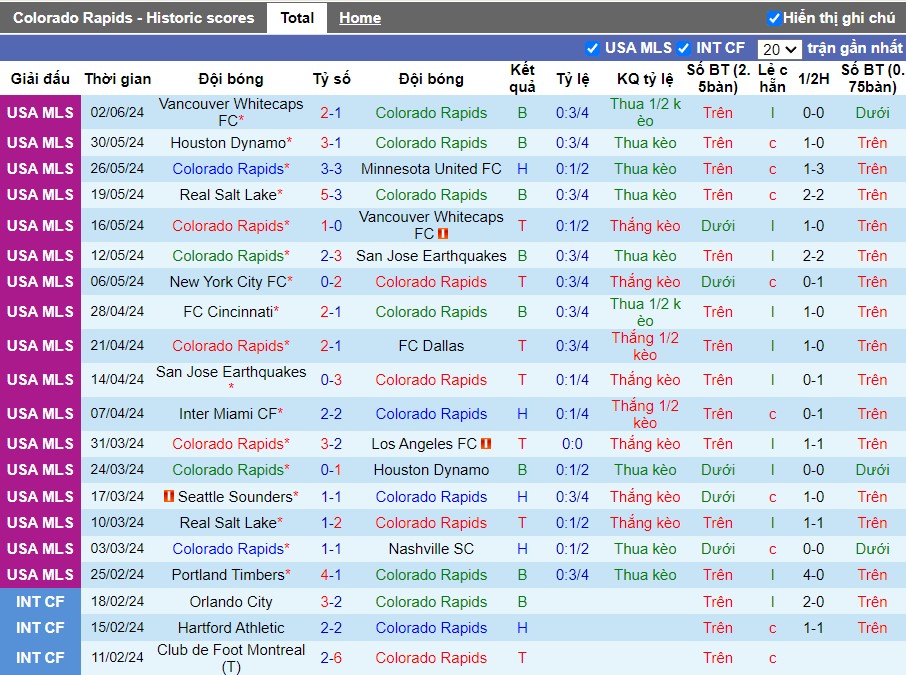This screenshot has height=675, width=906.
Task: Uncheck the USA MLS filter checkbox
Action: pos(592,48)
